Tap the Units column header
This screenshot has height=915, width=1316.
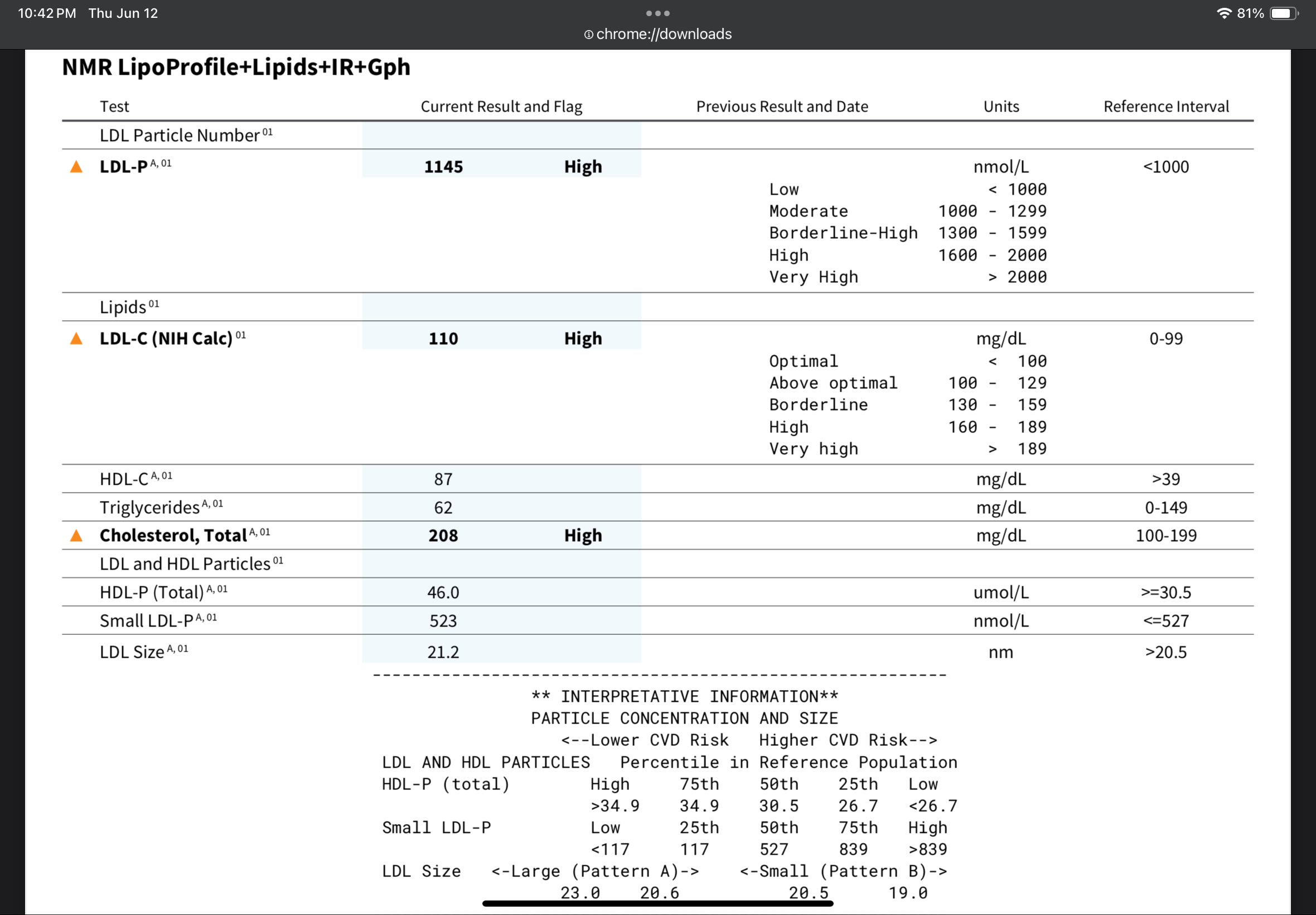click(x=1001, y=107)
